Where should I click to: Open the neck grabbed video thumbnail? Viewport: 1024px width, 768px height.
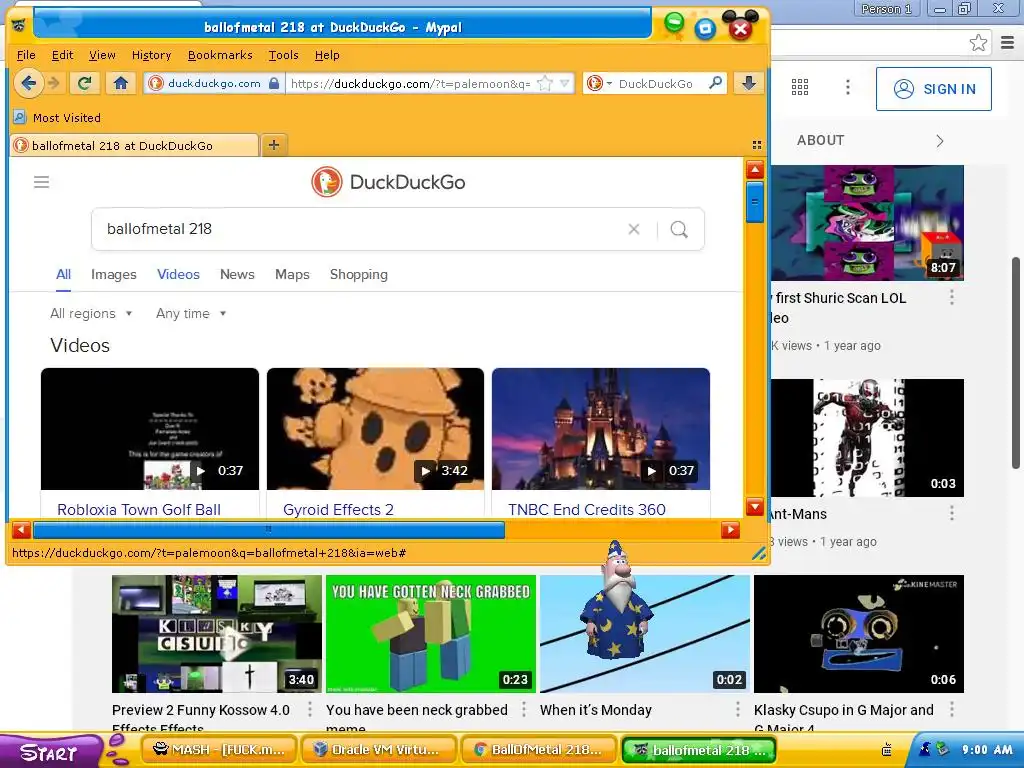431,633
